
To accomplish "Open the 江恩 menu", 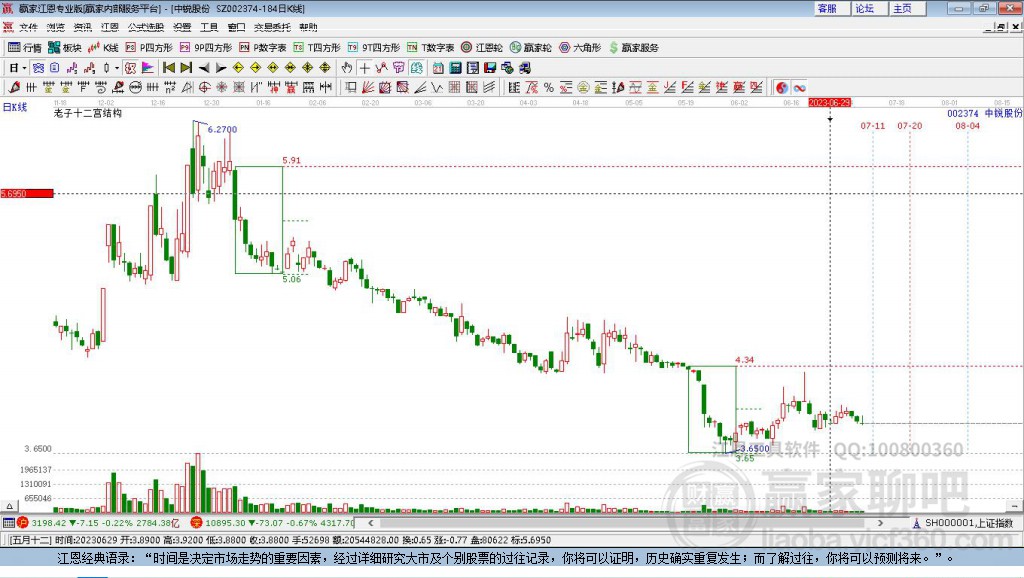I will tap(110, 27).
